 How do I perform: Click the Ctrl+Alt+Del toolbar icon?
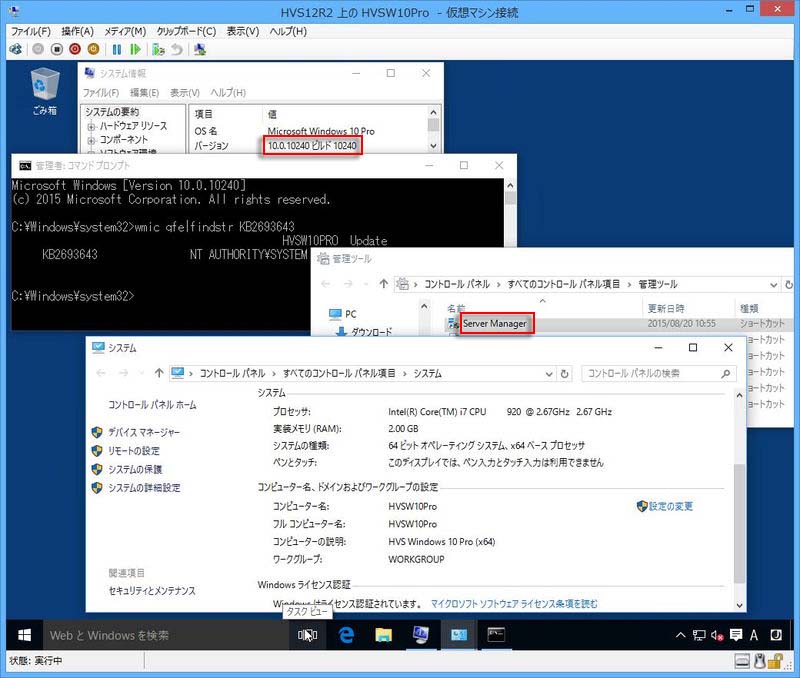tap(16, 49)
